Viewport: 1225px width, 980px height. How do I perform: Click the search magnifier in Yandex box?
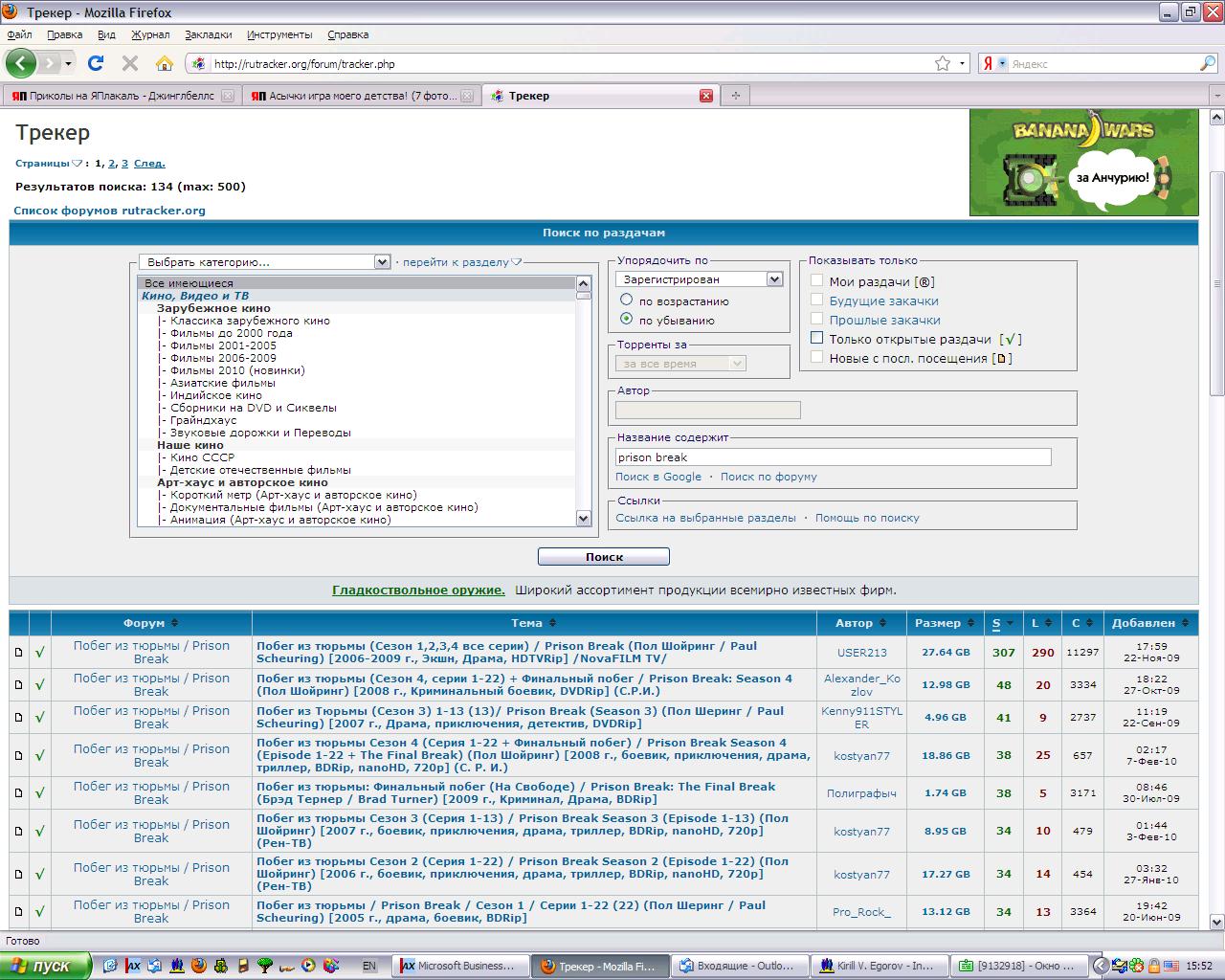click(1207, 64)
